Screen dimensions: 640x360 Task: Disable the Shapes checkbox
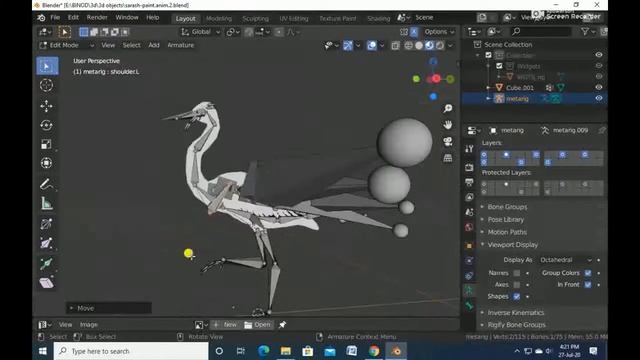pyautogui.click(x=517, y=296)
